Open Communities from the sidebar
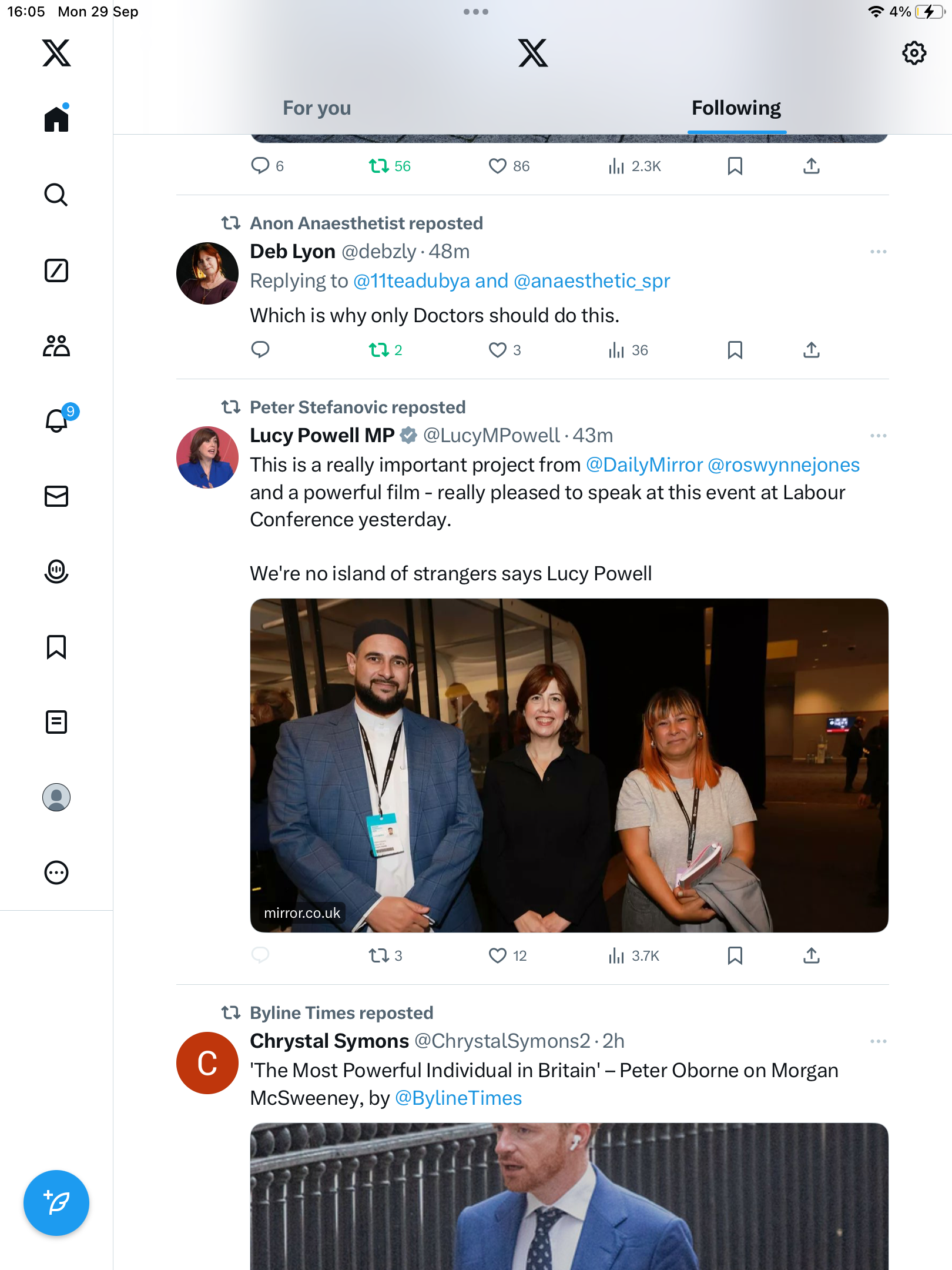The width and height of the screenshot is (952, 1270). tap(56, 346)
